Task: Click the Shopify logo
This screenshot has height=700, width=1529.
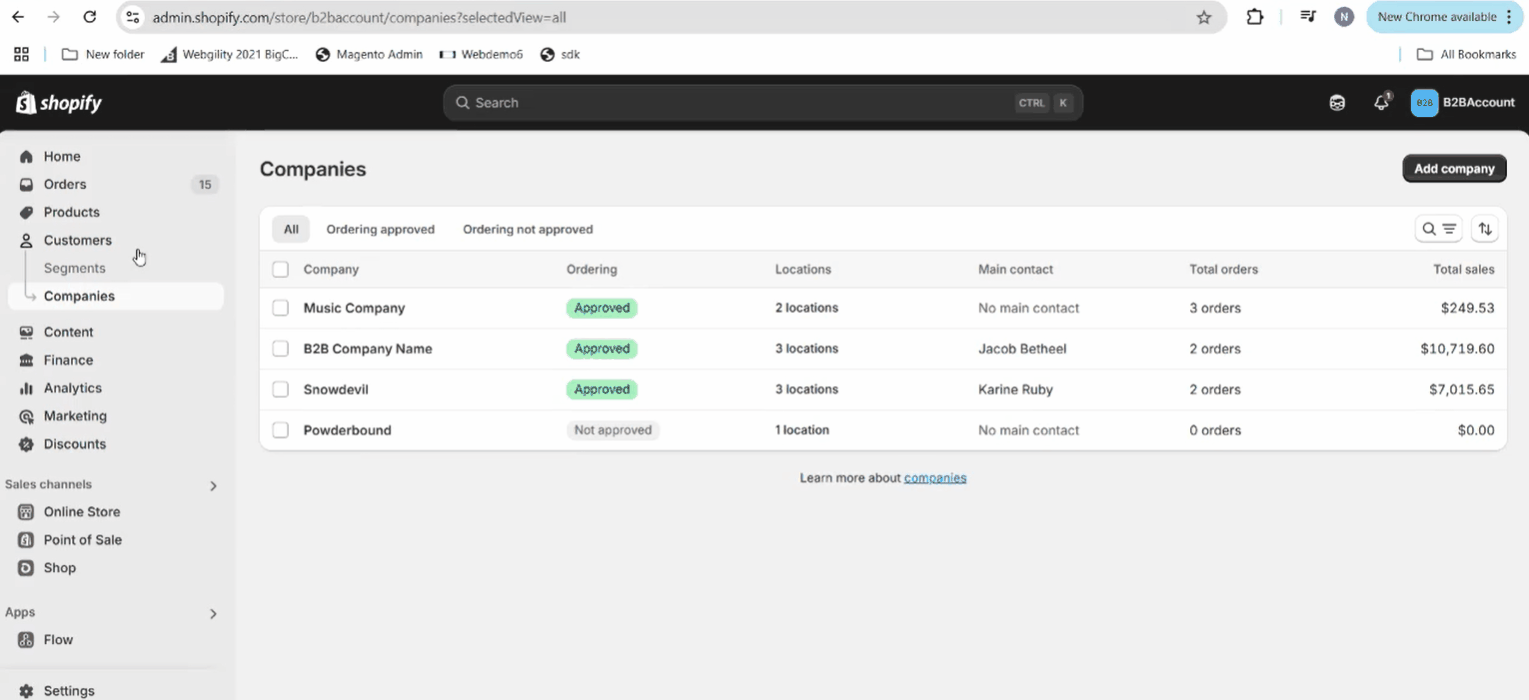Action: click(59, 103)
